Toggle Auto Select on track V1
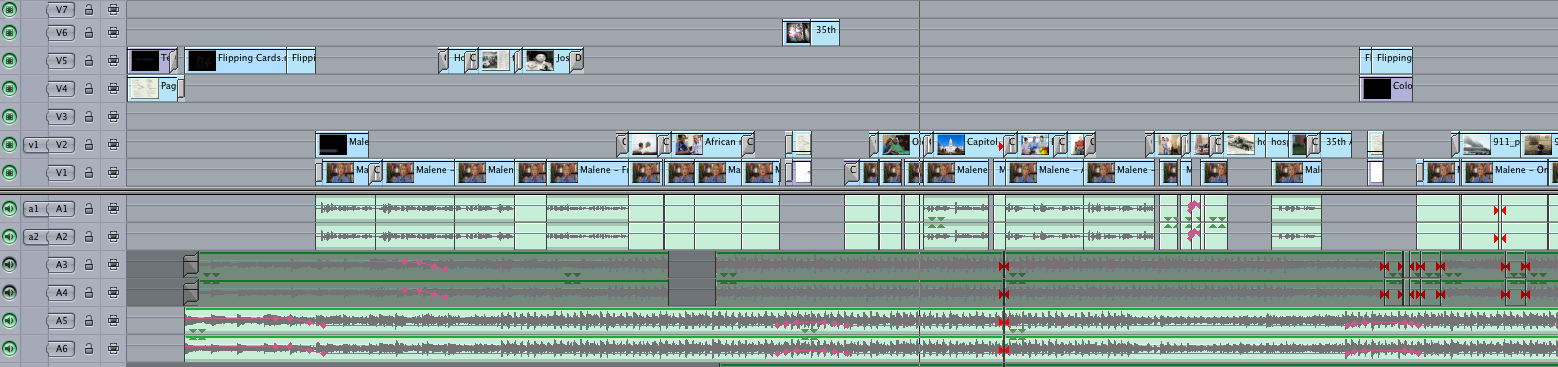The image size is (1558, 367). coord(113,173)
